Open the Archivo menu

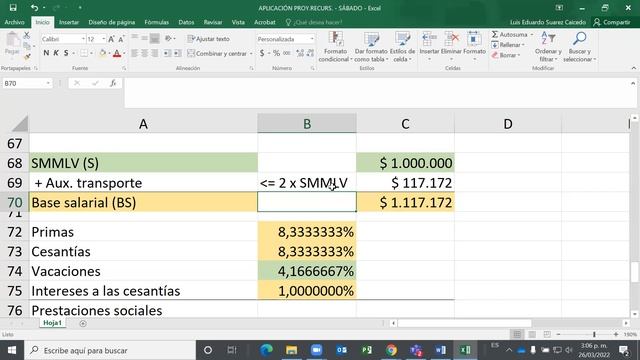click(14, 22)
